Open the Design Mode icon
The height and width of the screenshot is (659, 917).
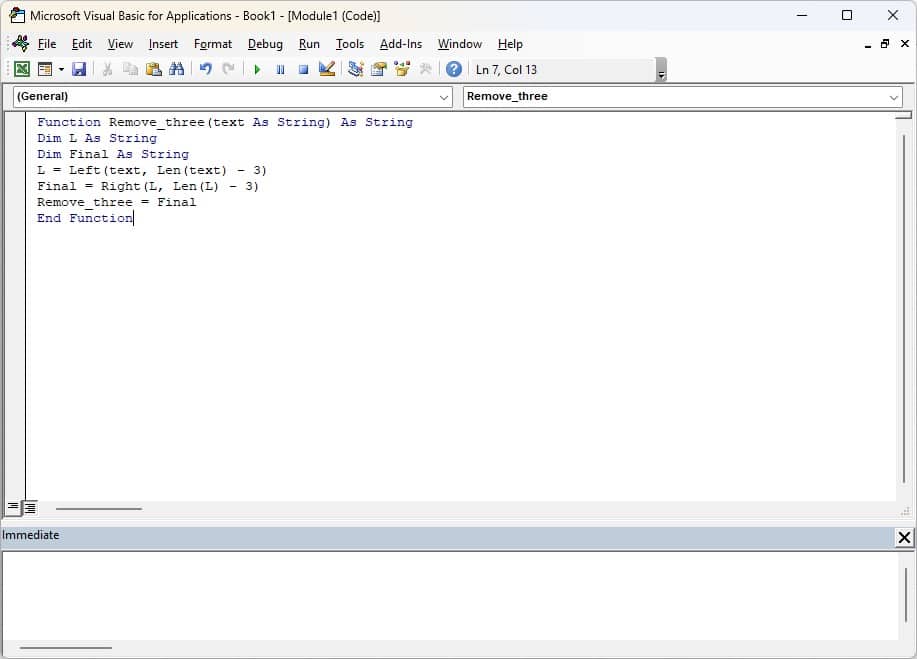pos(326,68)
